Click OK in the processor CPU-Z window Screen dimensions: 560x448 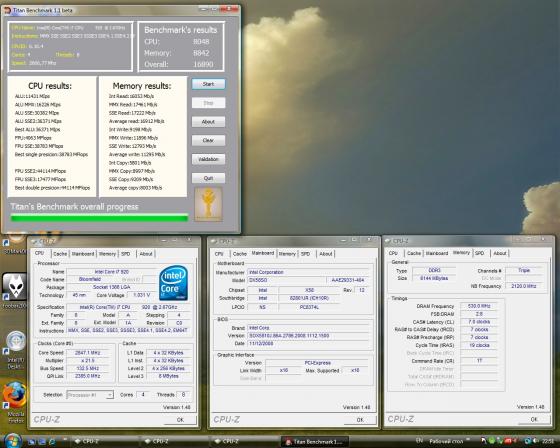180,420
